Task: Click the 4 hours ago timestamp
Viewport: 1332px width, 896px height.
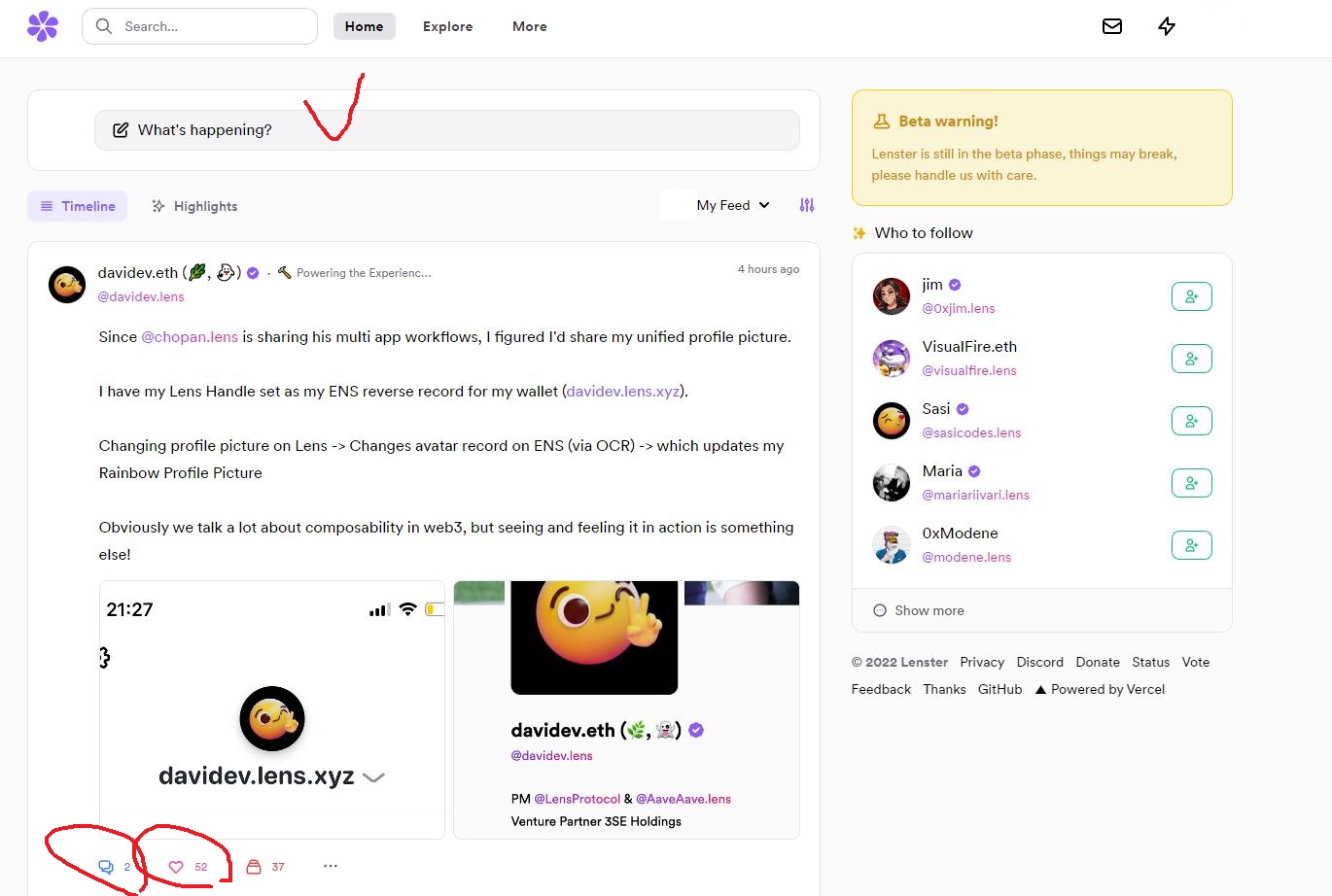Action: [x=768, y=269]
